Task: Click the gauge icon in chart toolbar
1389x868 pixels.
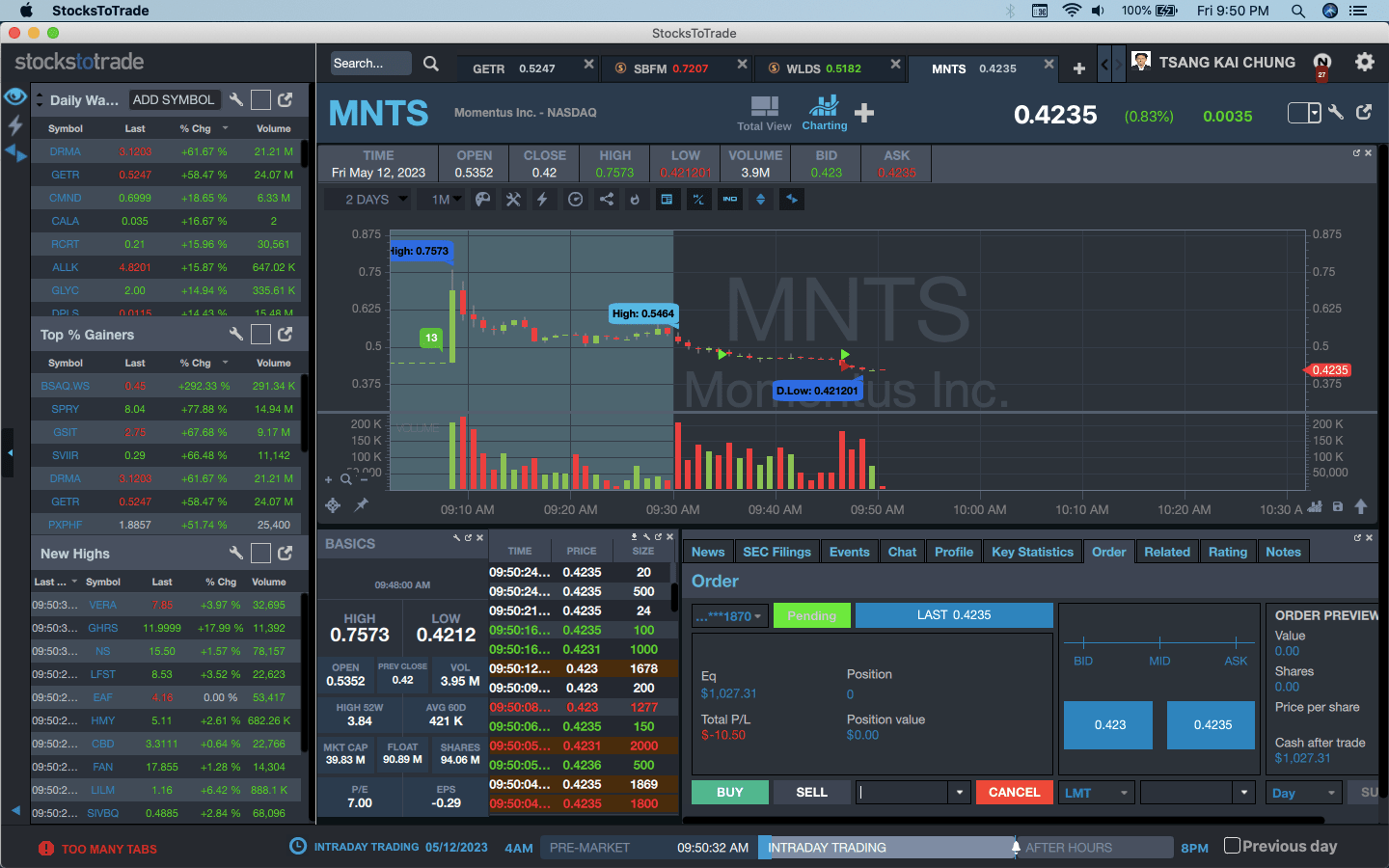Action: 576,200
